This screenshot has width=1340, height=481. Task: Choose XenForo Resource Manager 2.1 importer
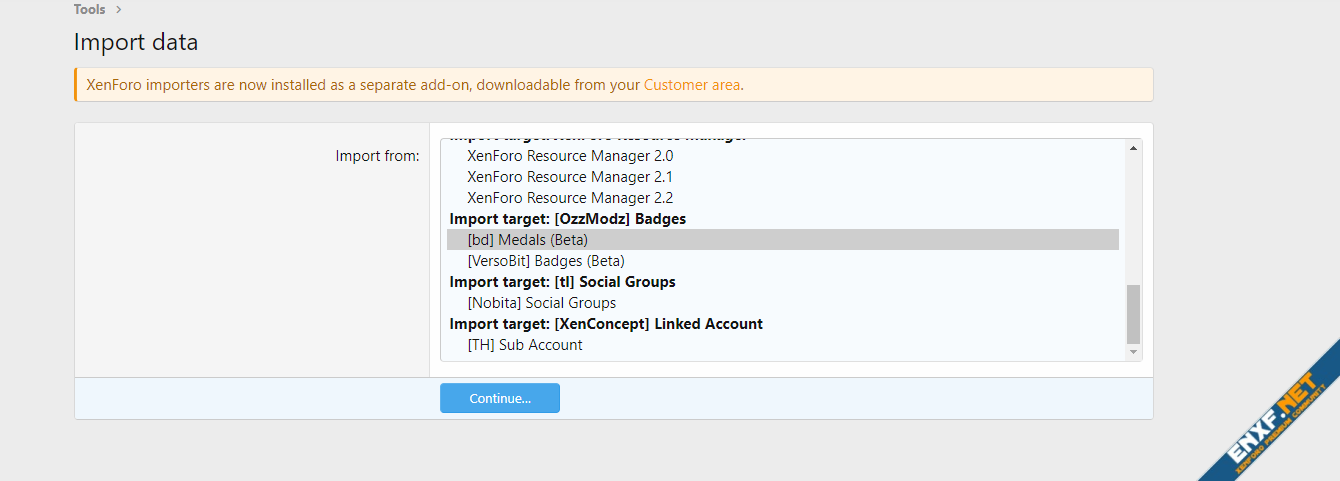(570, 177)
